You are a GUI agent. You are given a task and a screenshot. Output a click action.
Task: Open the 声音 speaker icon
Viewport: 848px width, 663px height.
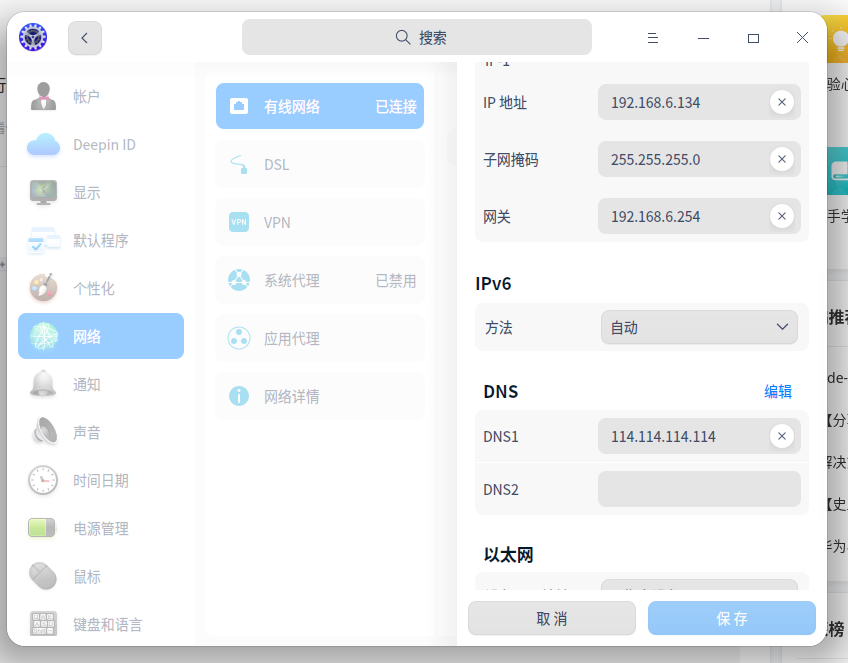(45, 432)
